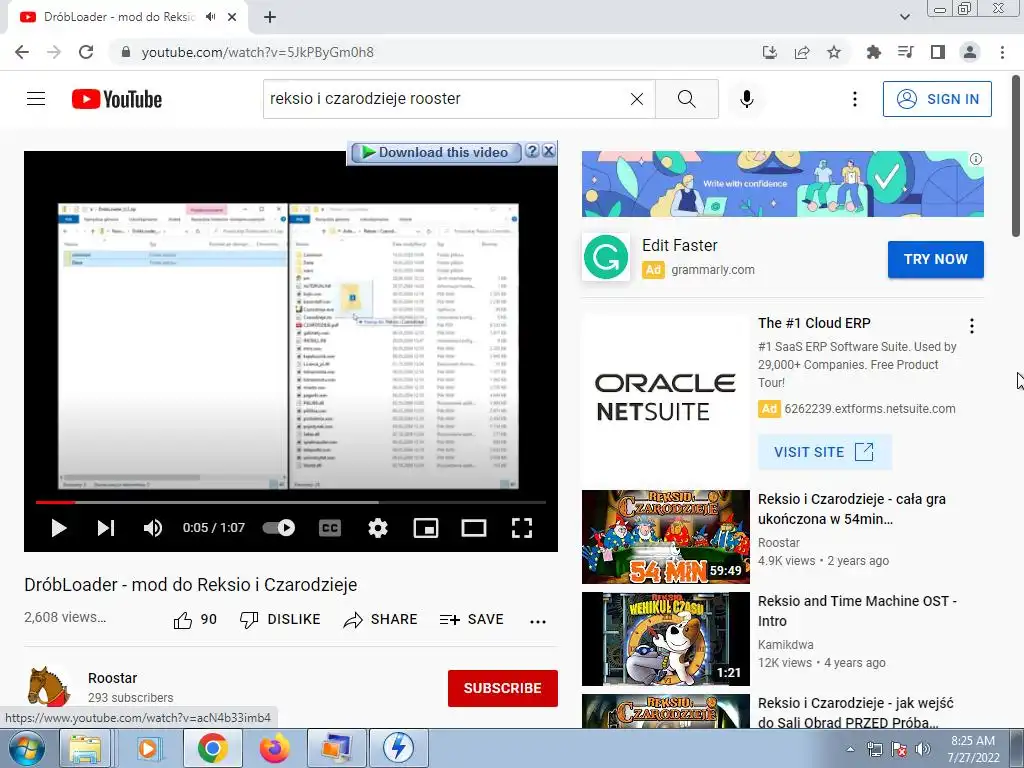Run search with the magnifier button

click(x=686, y=99)
